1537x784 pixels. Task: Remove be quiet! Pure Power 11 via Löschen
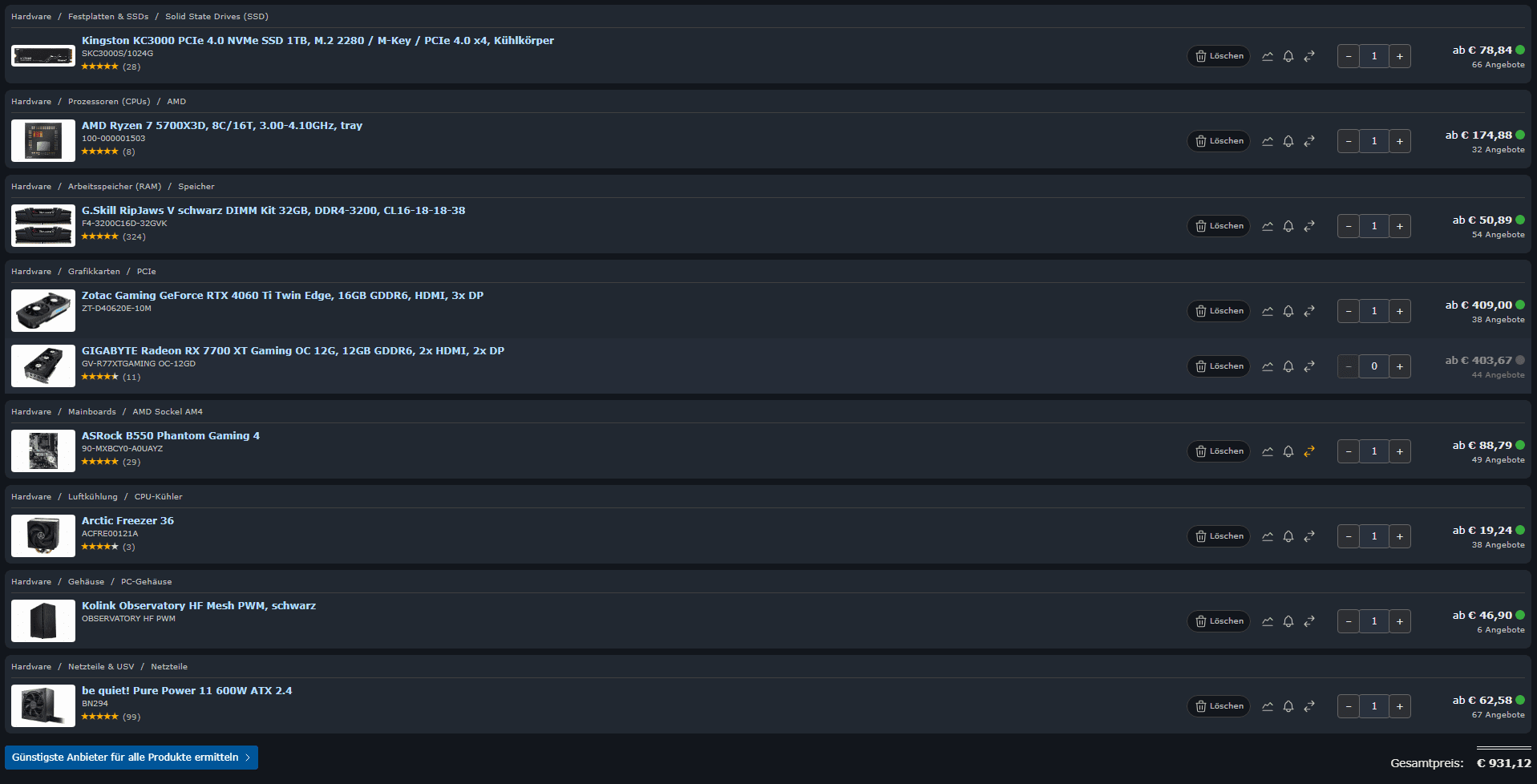click(1219, 706)
